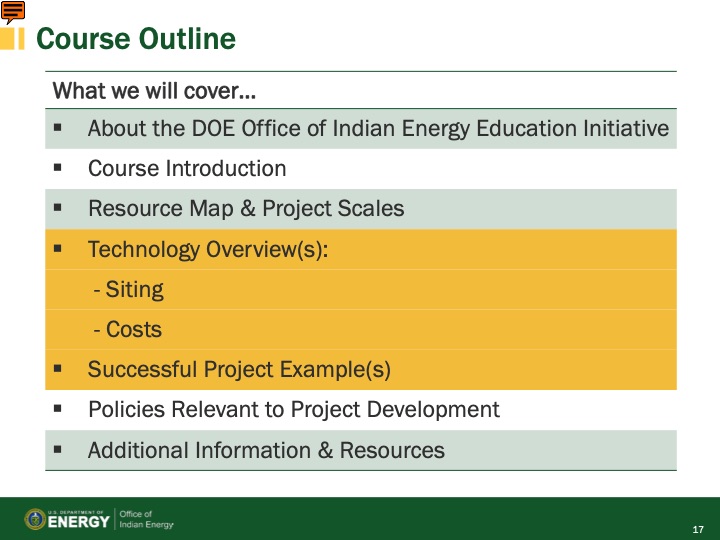This screenshot has height=540, width=720.
Task: Click the "Office of Indian Energy" footer text
Action: 146,519
